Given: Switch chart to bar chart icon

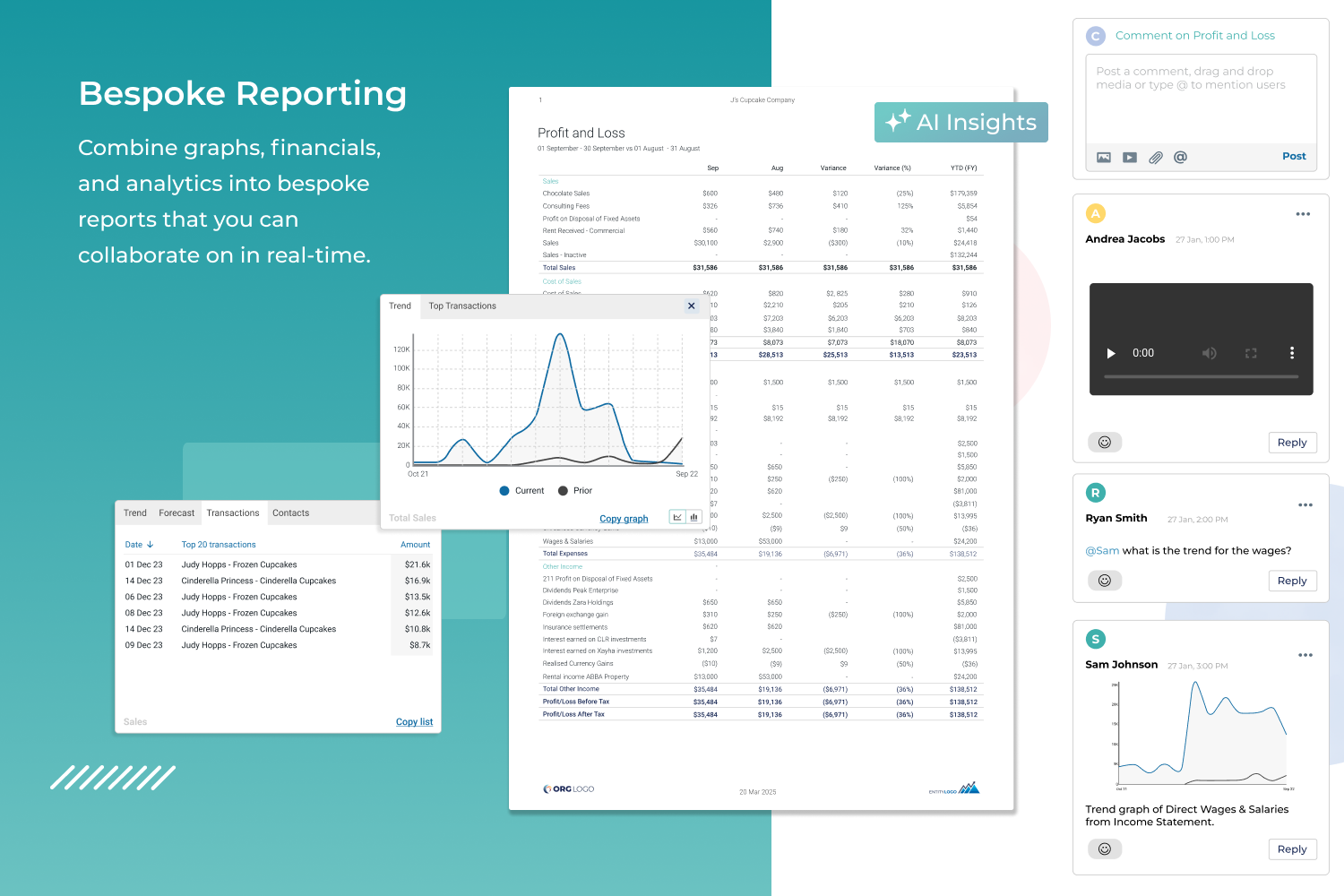Looking at the screenshot, I should pyautogui.click(x=694, y=517).
